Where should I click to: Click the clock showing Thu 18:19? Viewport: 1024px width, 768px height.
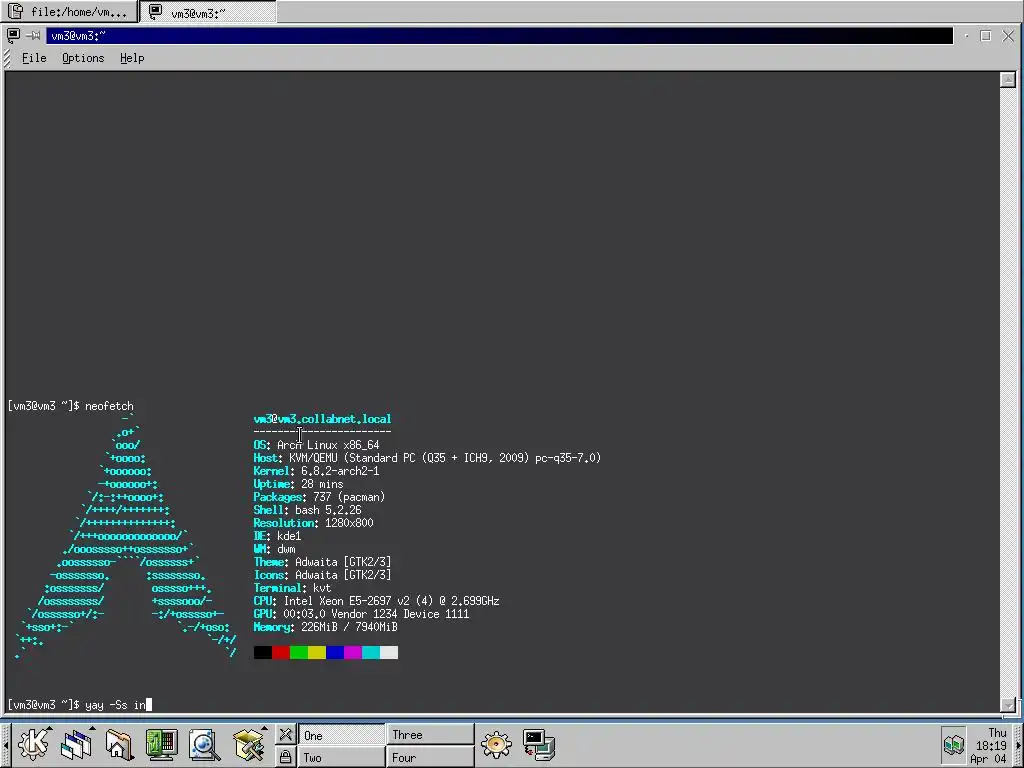click(x=989, y=745)
